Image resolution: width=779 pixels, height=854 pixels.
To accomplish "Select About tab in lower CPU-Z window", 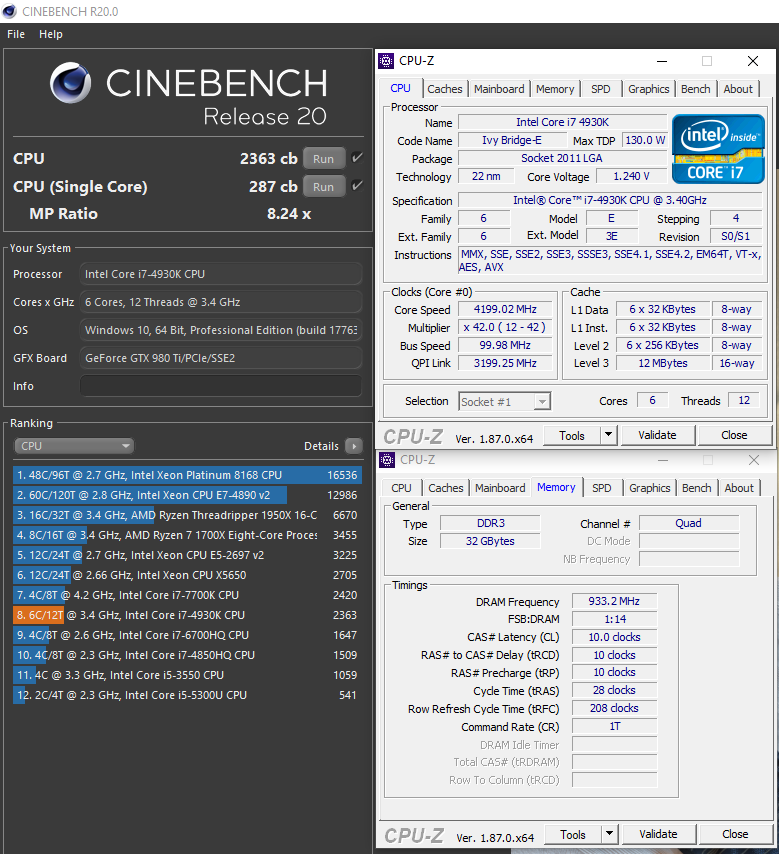I will 739,488.
